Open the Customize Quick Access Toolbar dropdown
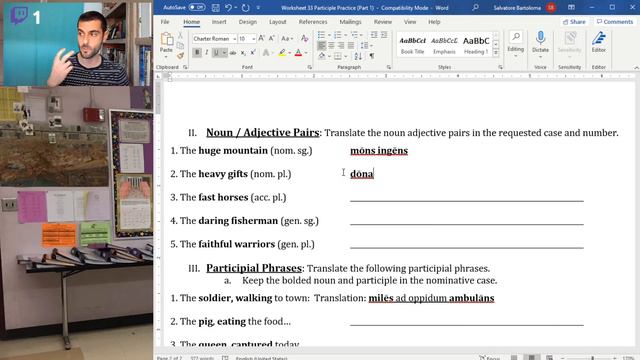The width and height of the screenshot is (640, 360). tap(258, 7)
